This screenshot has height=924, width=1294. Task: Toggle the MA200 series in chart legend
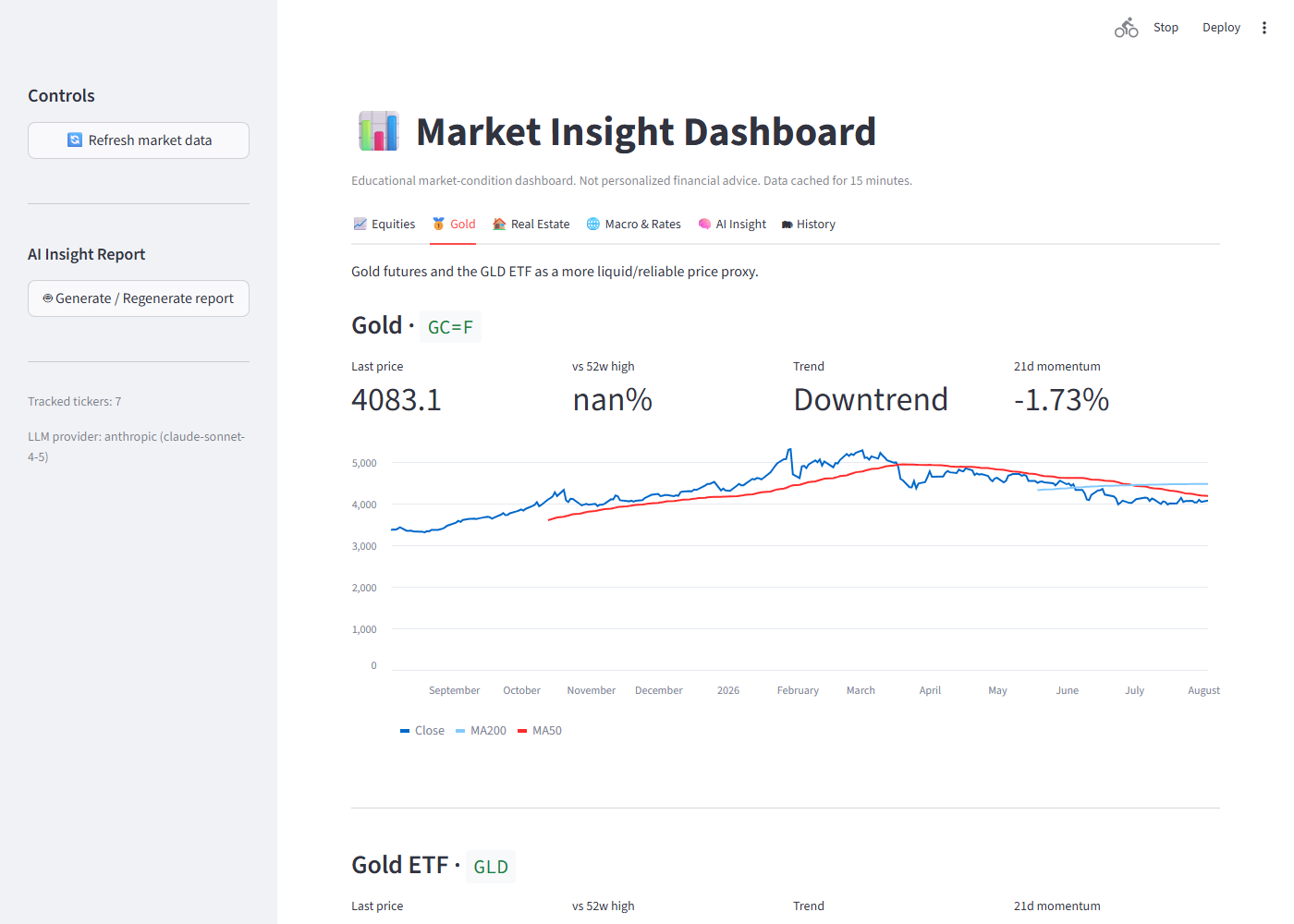pos(481,731)
